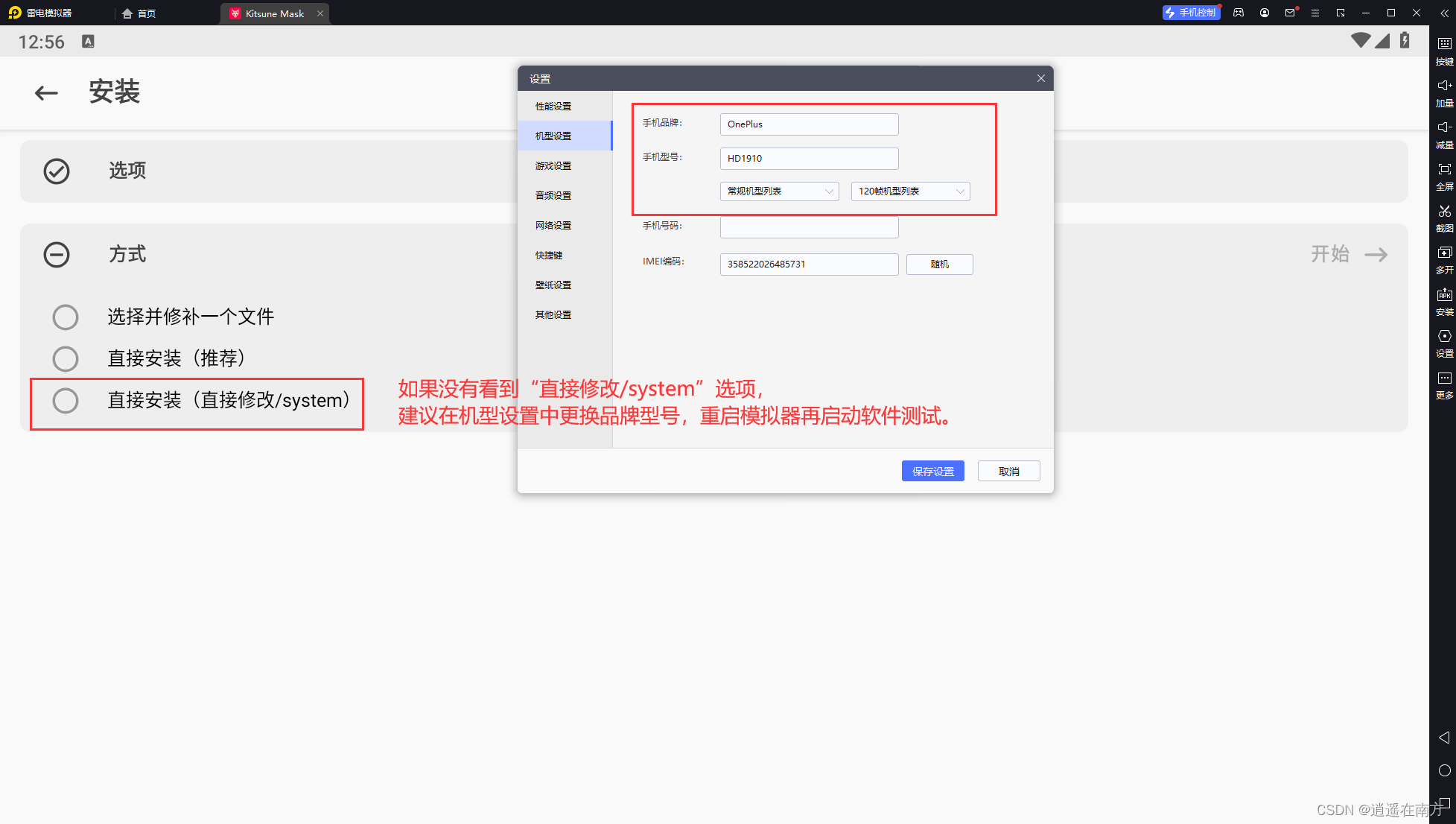Switch to the 首页 home tab
This screenshot has height=824, width=1456.
coord(139,13)
